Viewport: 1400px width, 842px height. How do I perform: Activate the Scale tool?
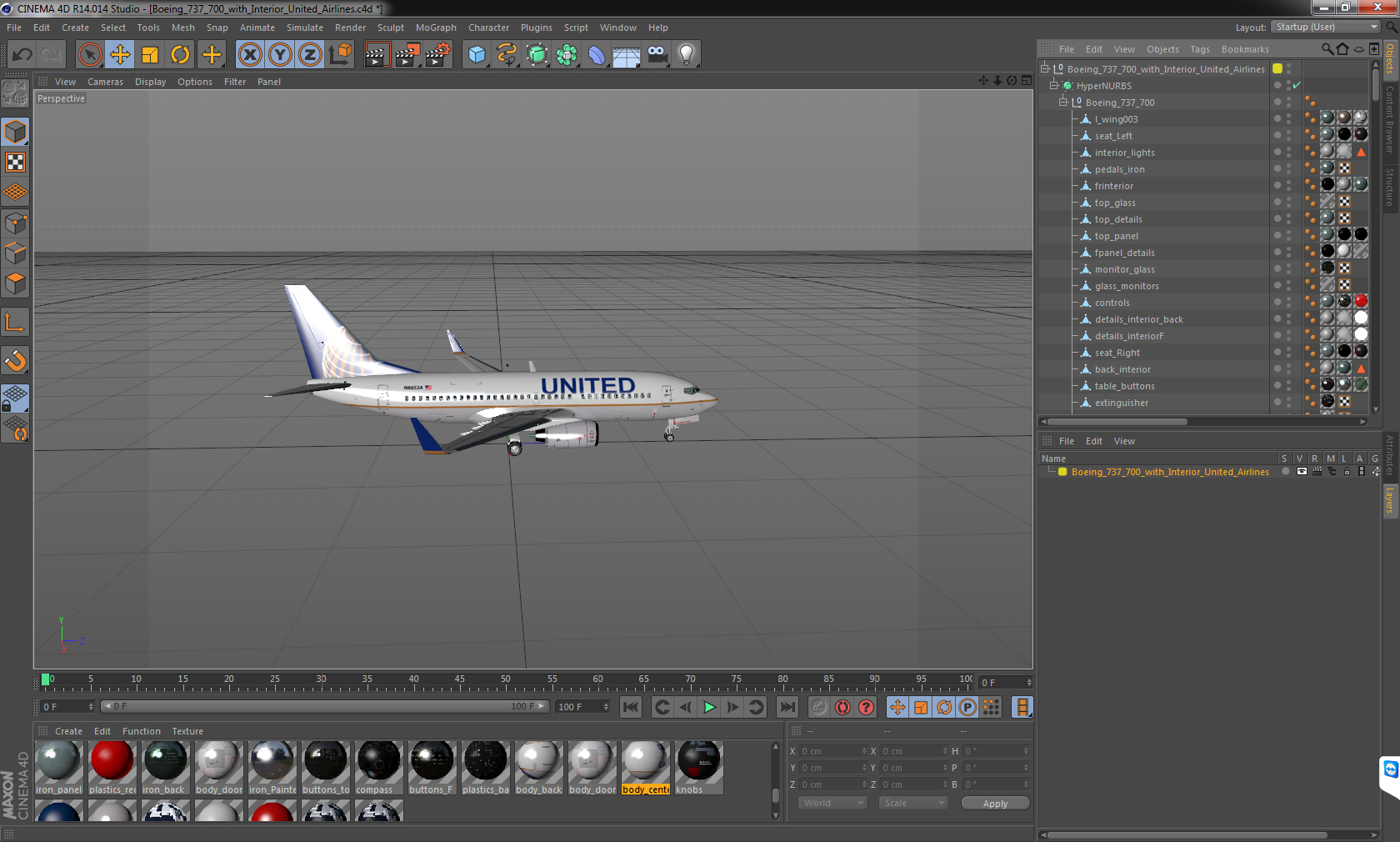[150, 55]
